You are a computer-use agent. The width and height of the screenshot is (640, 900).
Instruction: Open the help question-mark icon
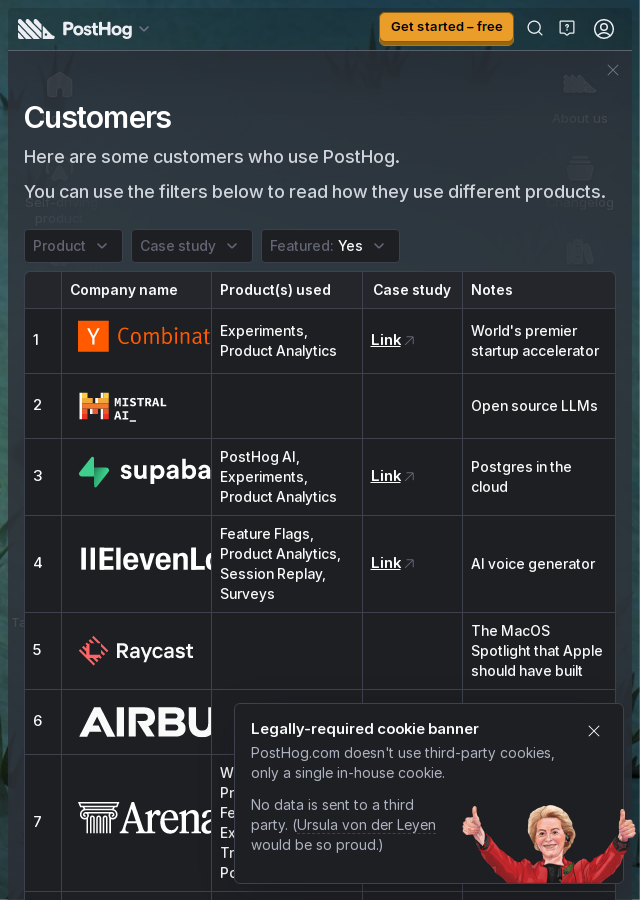(x=567, y=28)
